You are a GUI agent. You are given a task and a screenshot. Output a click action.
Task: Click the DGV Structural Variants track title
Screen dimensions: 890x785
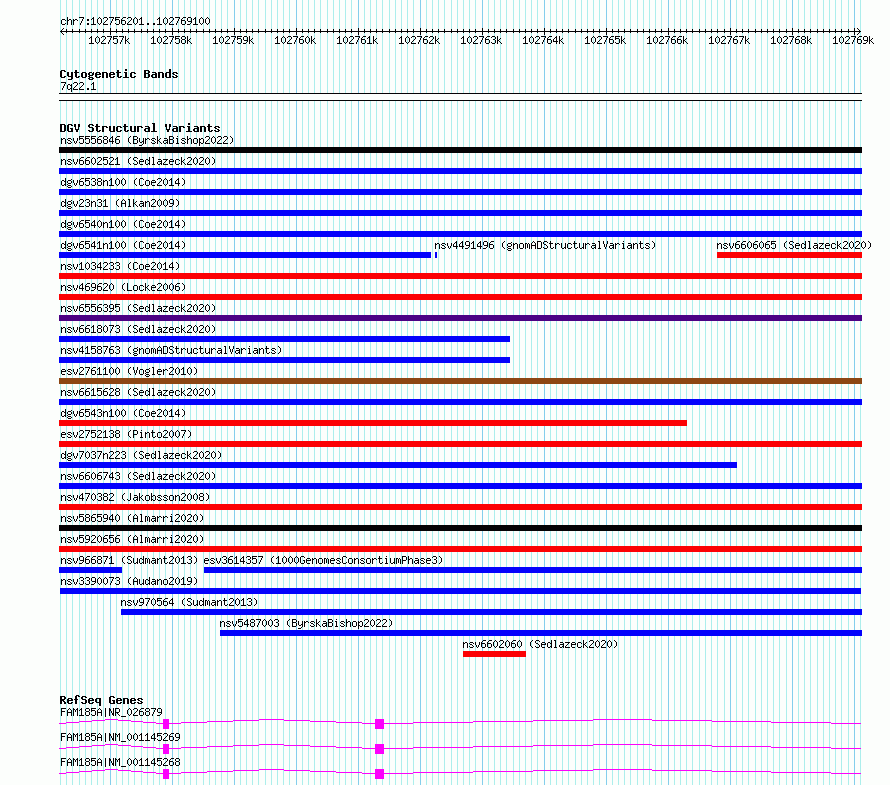click(140, 128)
